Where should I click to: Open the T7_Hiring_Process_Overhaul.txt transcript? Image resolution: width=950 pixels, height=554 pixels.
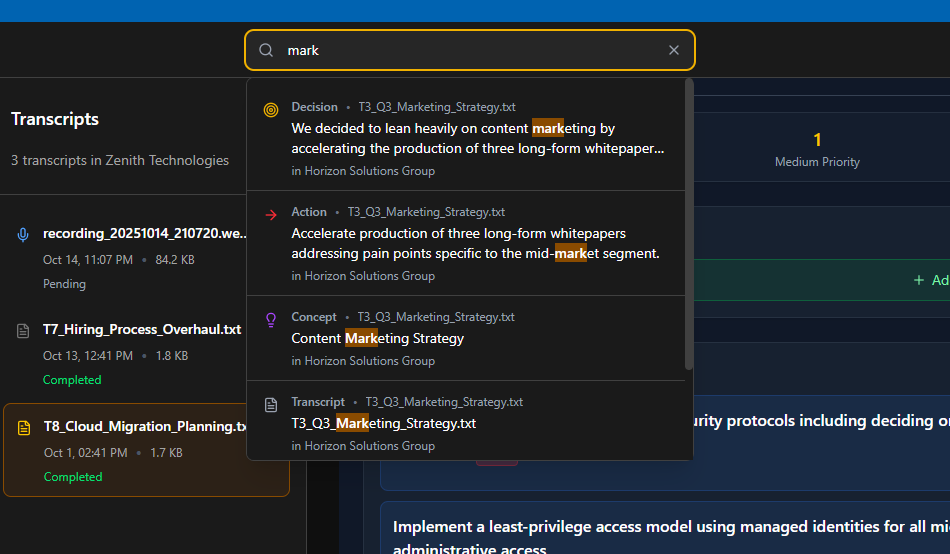142,329
